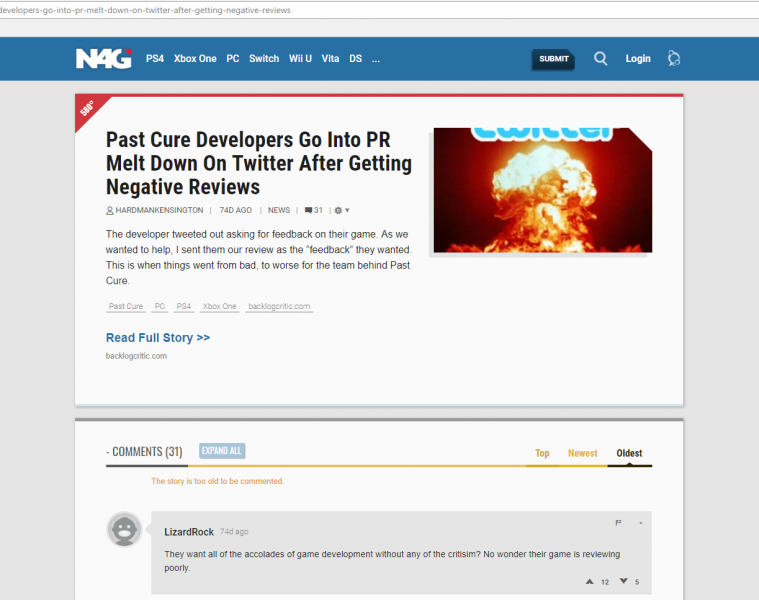Sort comments by Top
This screenshot has width=759, height=600.
[x=542, y=453]
